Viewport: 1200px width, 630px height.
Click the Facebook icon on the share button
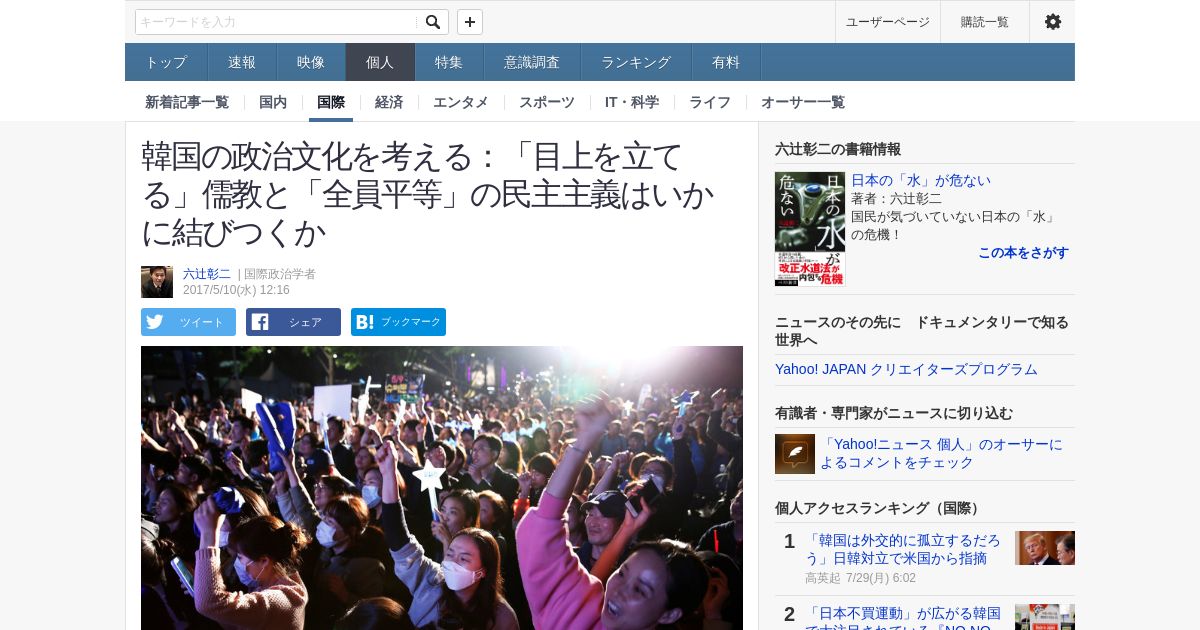(260, 322)
